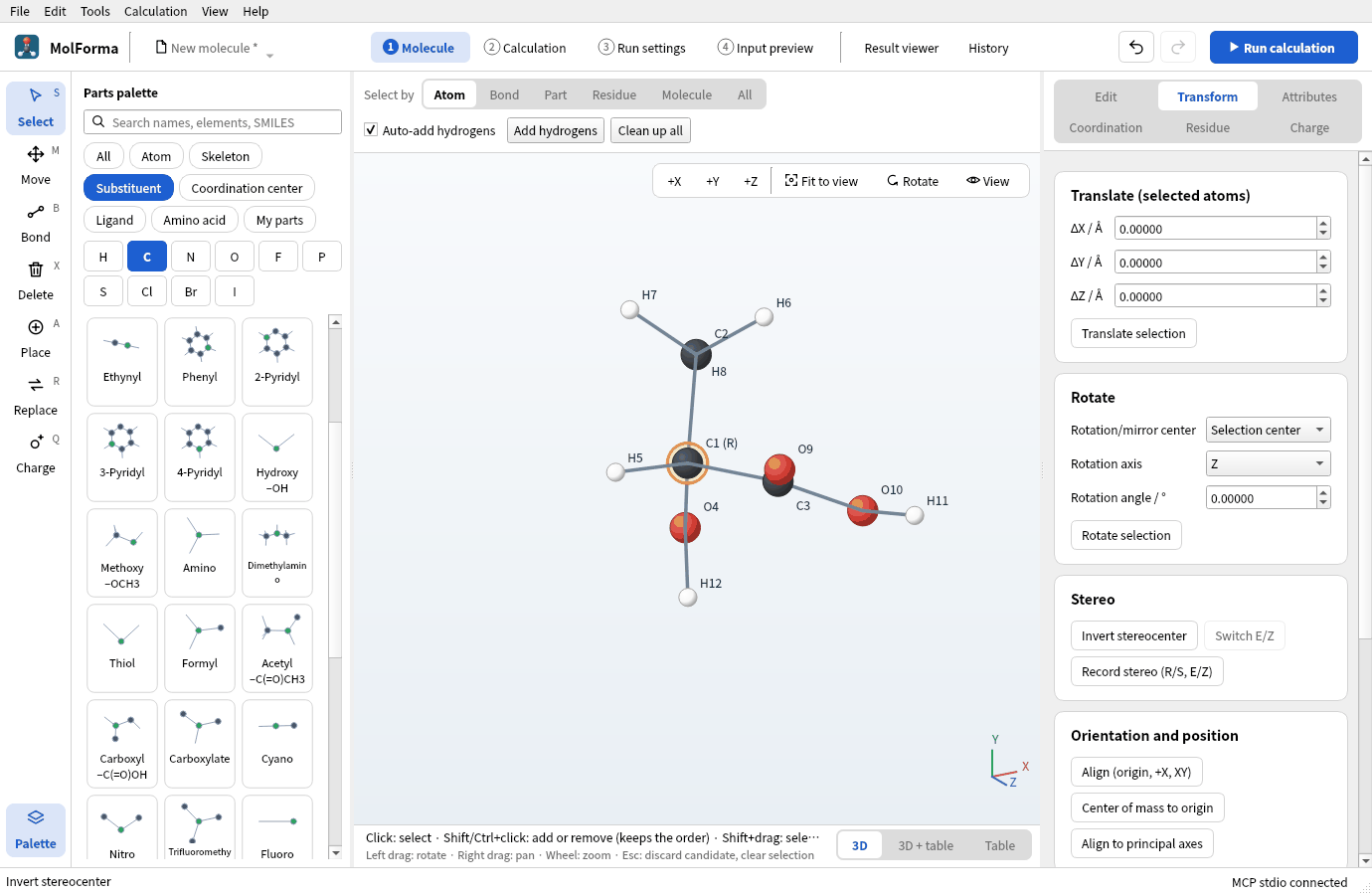The height and width of the screenshot is (895, 1372).
Task: Set selection mode to Bond
Action: [x=504, y=94]
